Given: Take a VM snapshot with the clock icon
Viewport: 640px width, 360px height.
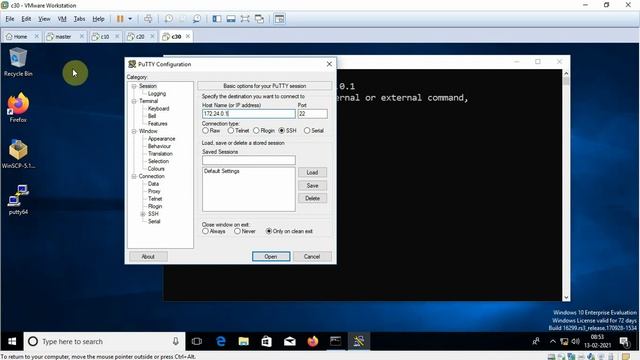Looking at the screenshot, I should [169, 19].
